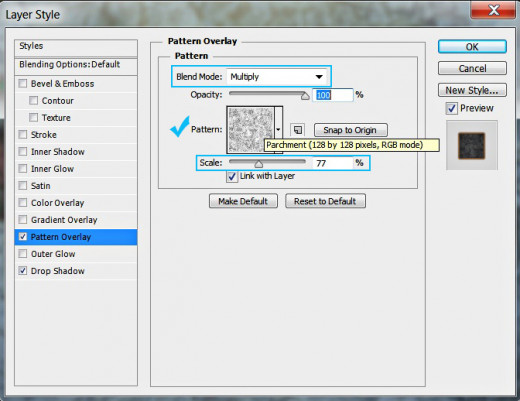Open the Blend Mode Multiply dropdown
Viewport: 520px width, 401px height.
(x=276, y=77)
